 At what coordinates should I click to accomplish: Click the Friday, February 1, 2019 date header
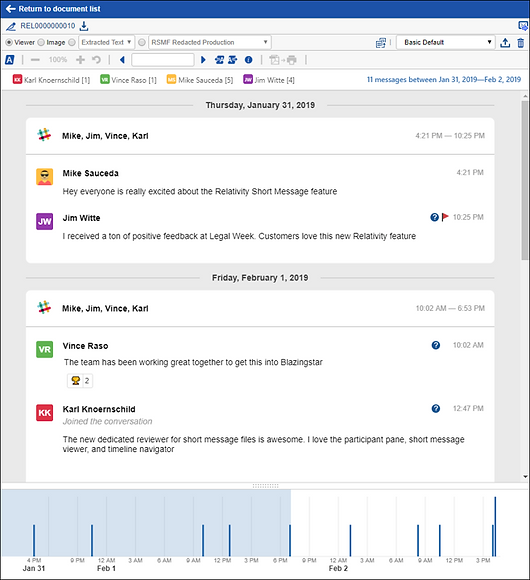pos(260,278)
